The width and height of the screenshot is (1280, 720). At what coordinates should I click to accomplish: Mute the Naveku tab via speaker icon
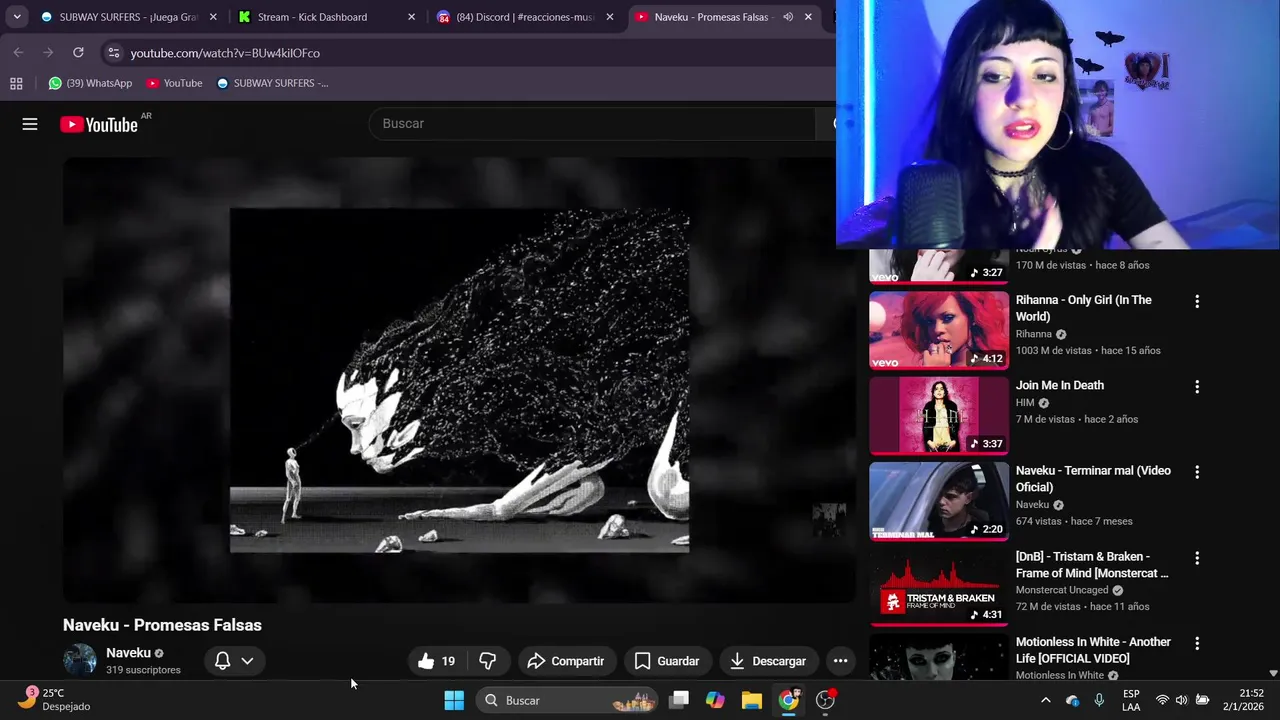pyautogui.click(x=788, y=17)
